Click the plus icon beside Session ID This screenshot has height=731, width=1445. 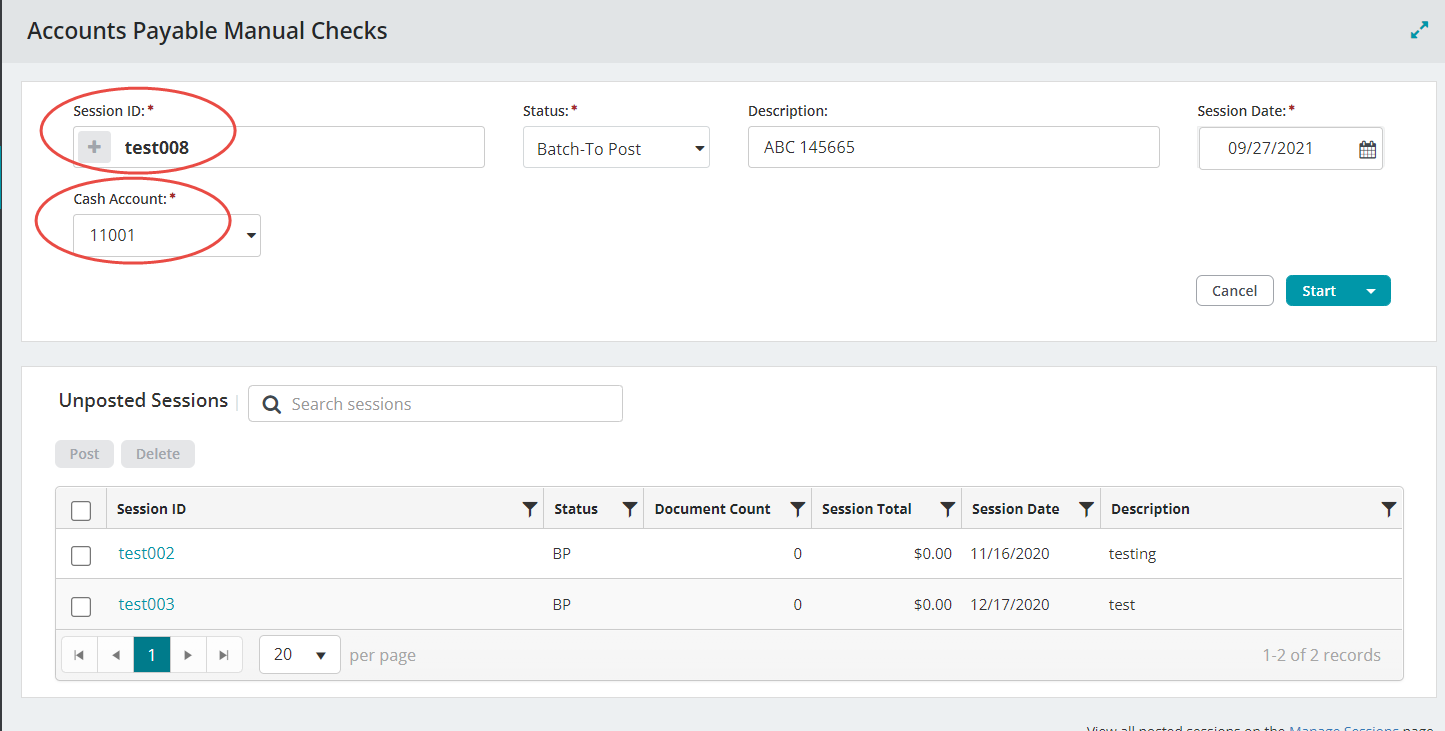tap(94, 148)
